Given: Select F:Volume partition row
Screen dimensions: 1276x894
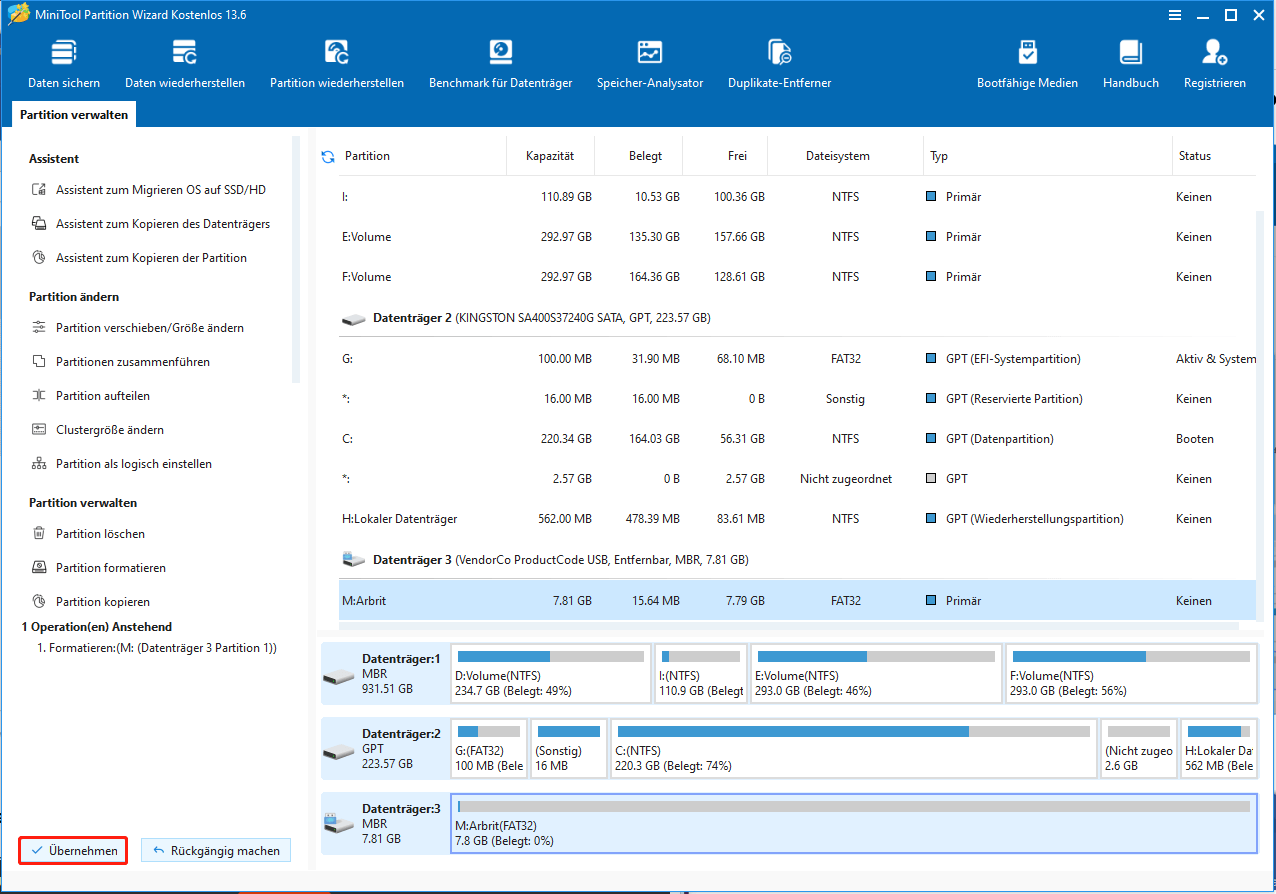Looking at the screenshot, I should (x=797, y=277).
